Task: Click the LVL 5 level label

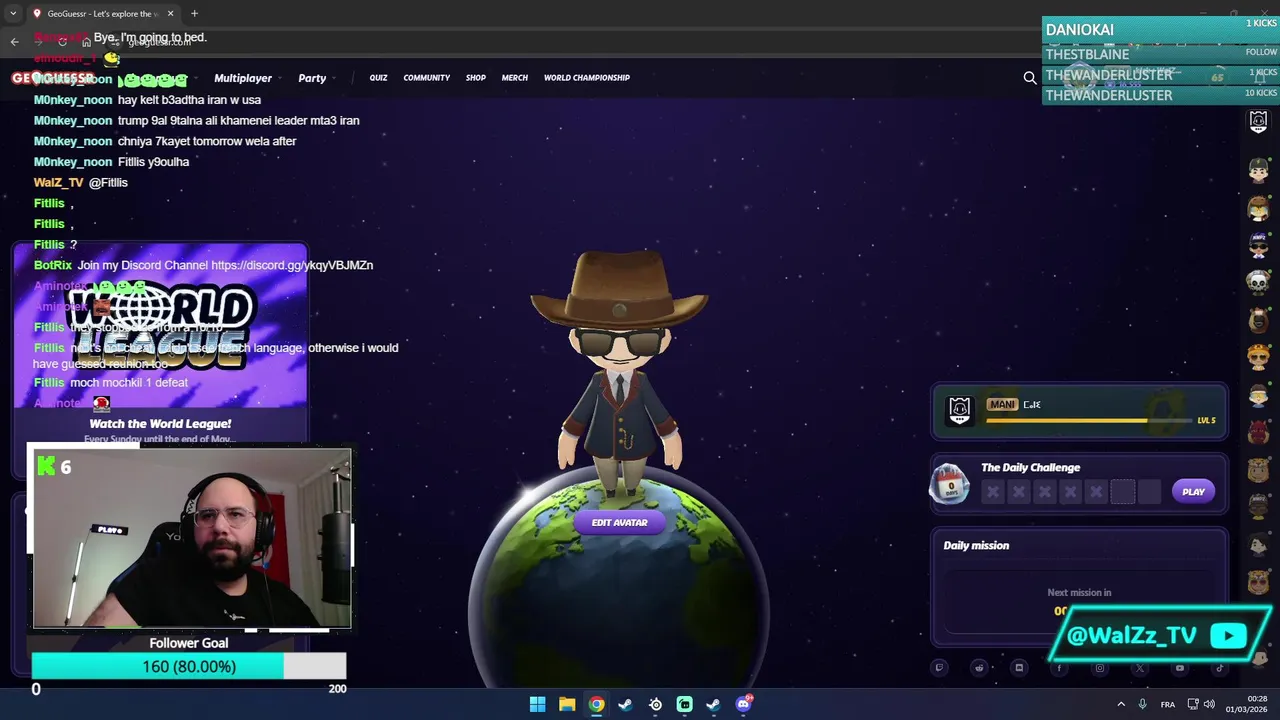Action: pyautogui.click(x=1206, y=420)
